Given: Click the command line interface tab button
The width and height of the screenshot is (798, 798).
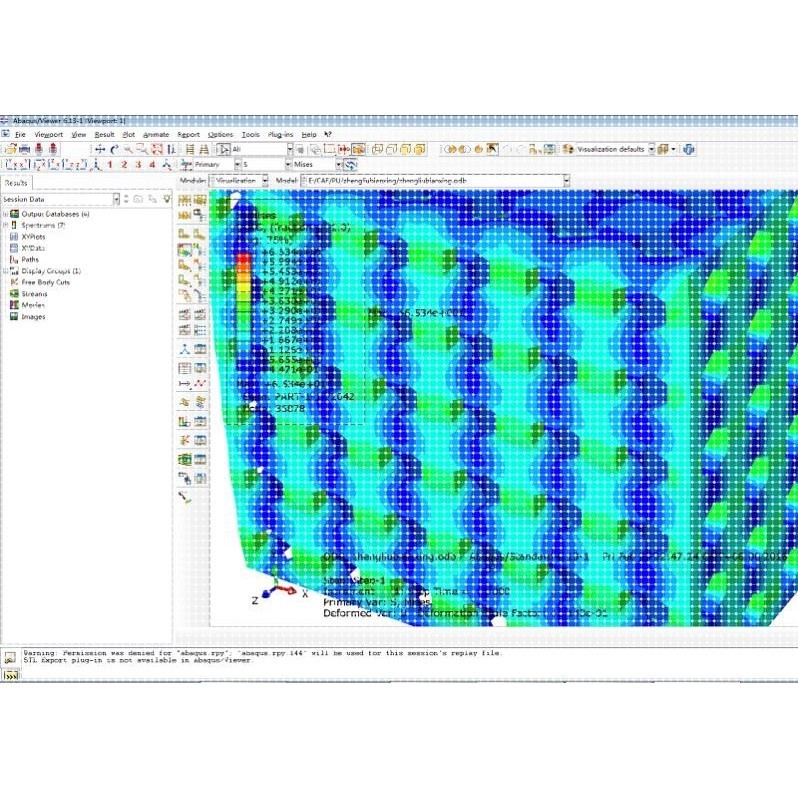Looking at the screenshot, I should [10, 675].
